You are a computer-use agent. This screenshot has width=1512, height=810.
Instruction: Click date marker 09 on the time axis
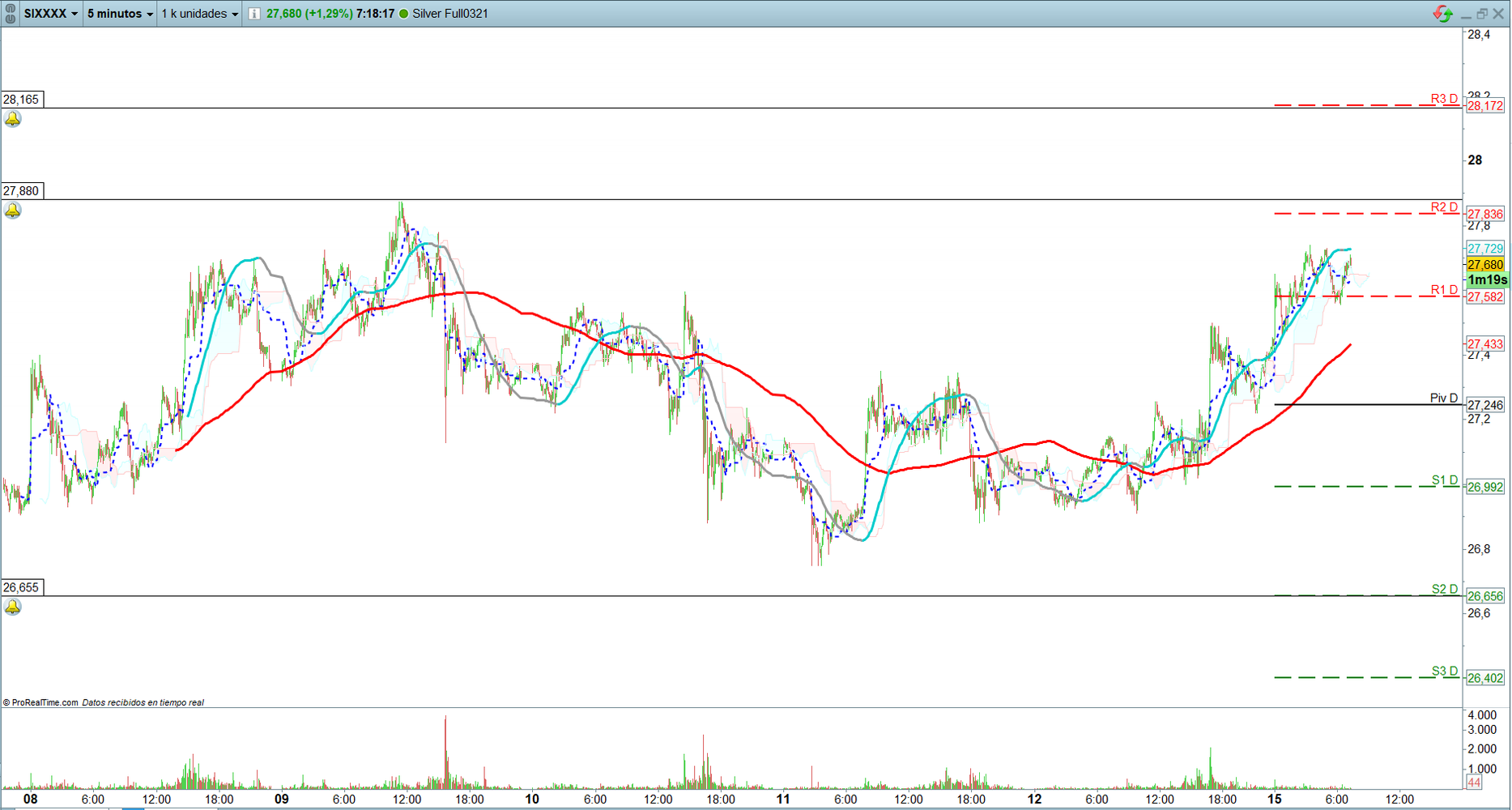pyautogui.click(x=281, y=799)
